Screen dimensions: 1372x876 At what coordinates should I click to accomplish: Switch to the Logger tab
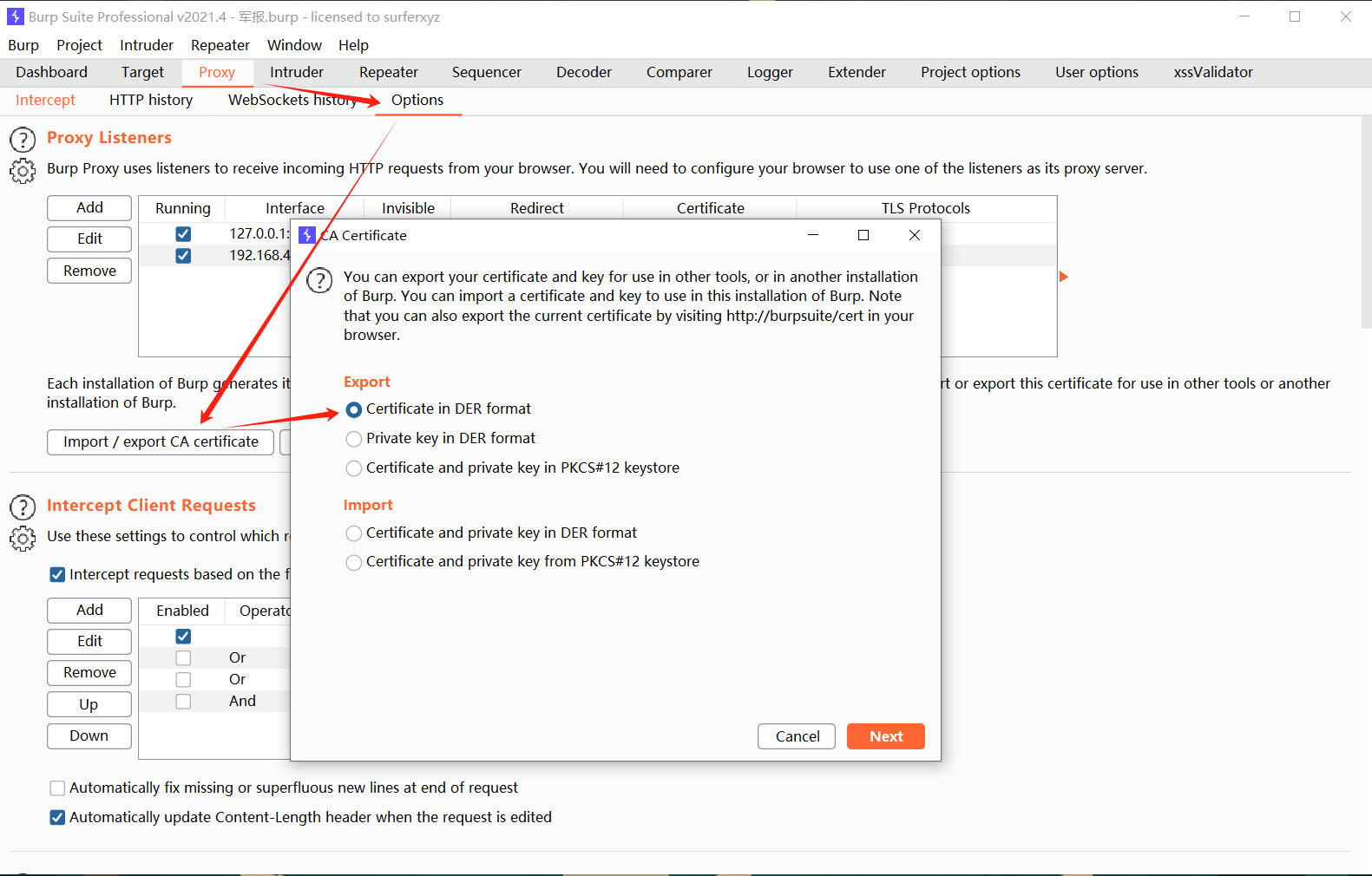(770, 72)
